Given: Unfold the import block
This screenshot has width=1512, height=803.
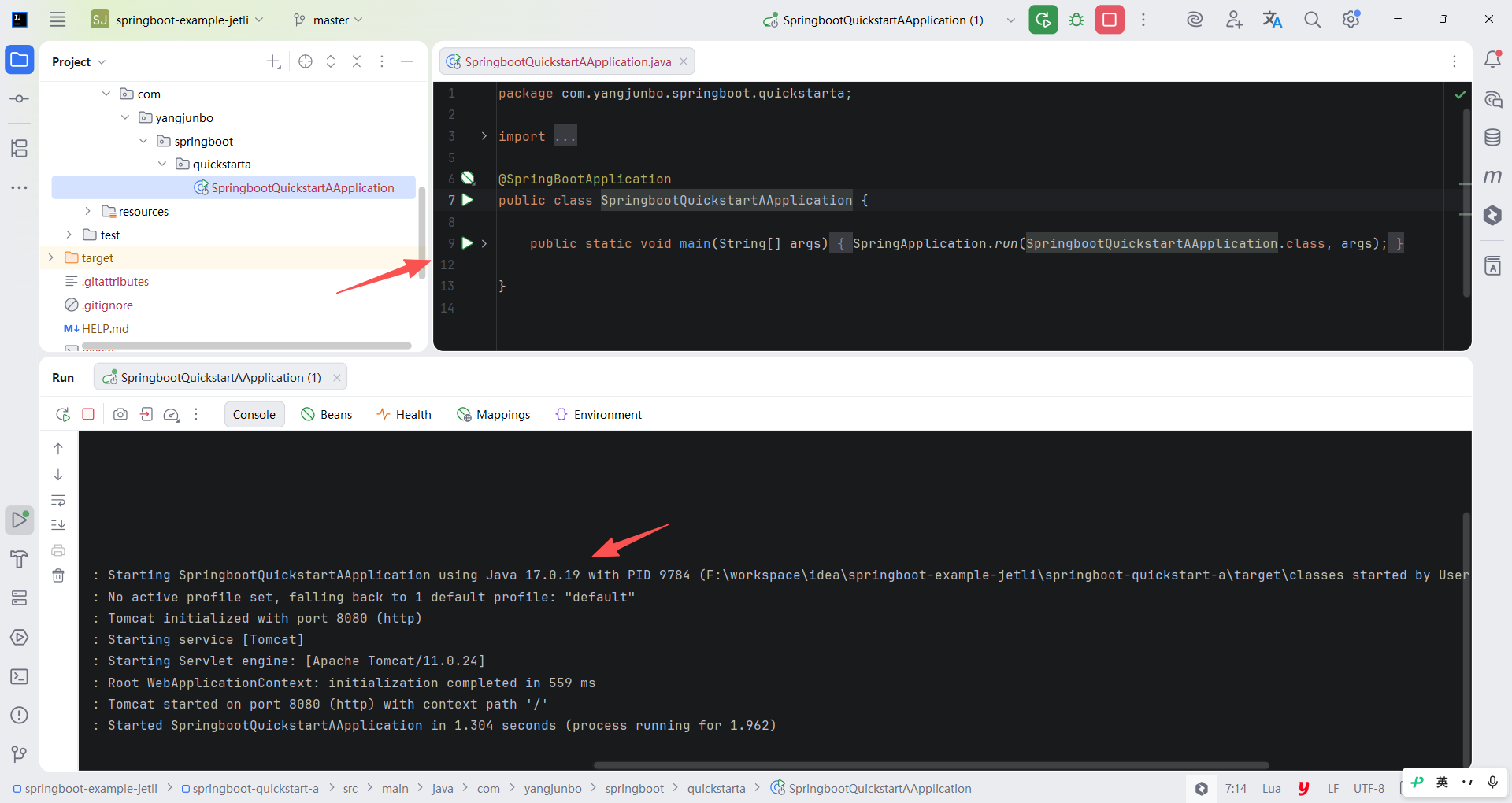Looking at the screenshot, I should tap(484, 136).
